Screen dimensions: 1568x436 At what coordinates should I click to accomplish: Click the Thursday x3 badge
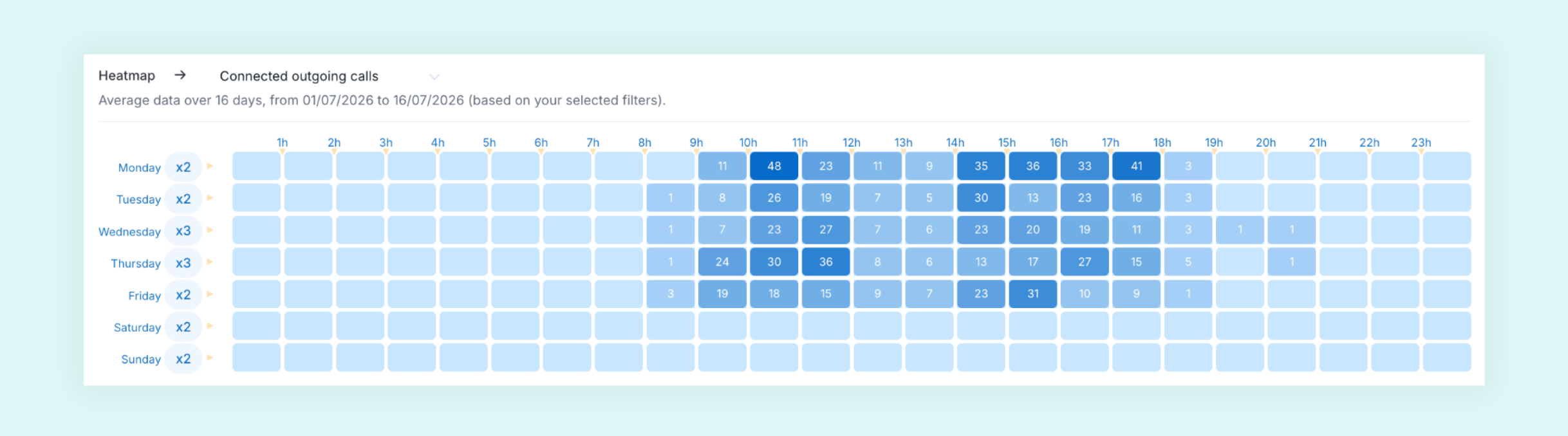tap(183, 263)
